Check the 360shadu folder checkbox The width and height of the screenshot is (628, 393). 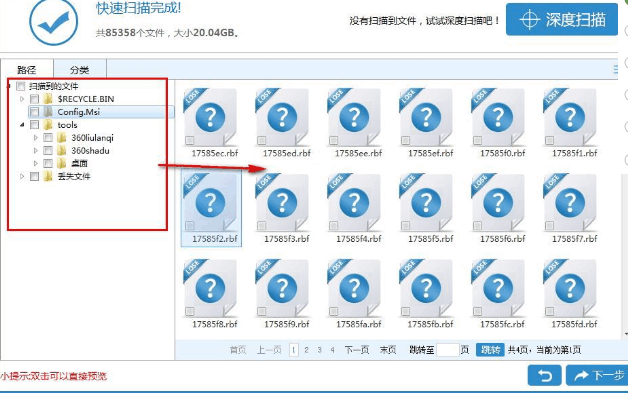point(48,151)
